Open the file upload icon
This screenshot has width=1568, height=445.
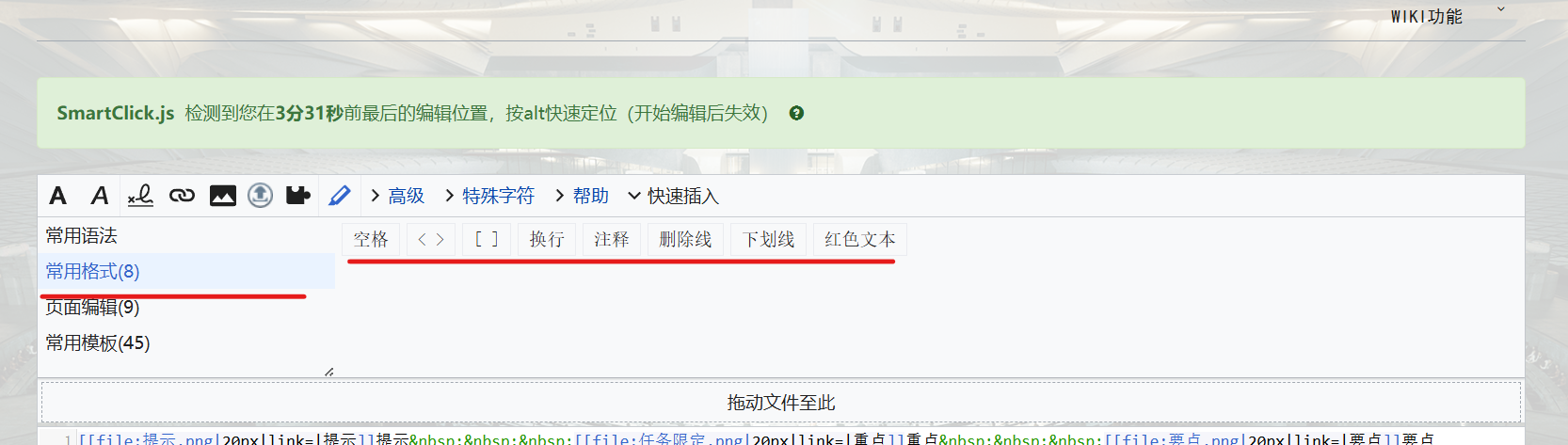[261, 195]
